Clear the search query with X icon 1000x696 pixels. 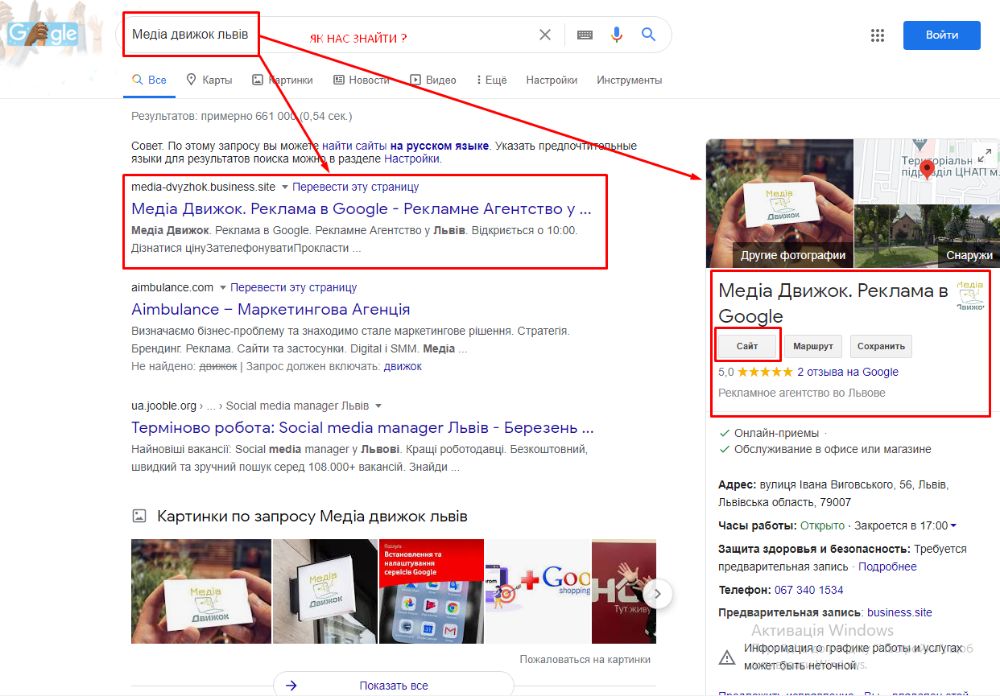(x=545, y=34)
